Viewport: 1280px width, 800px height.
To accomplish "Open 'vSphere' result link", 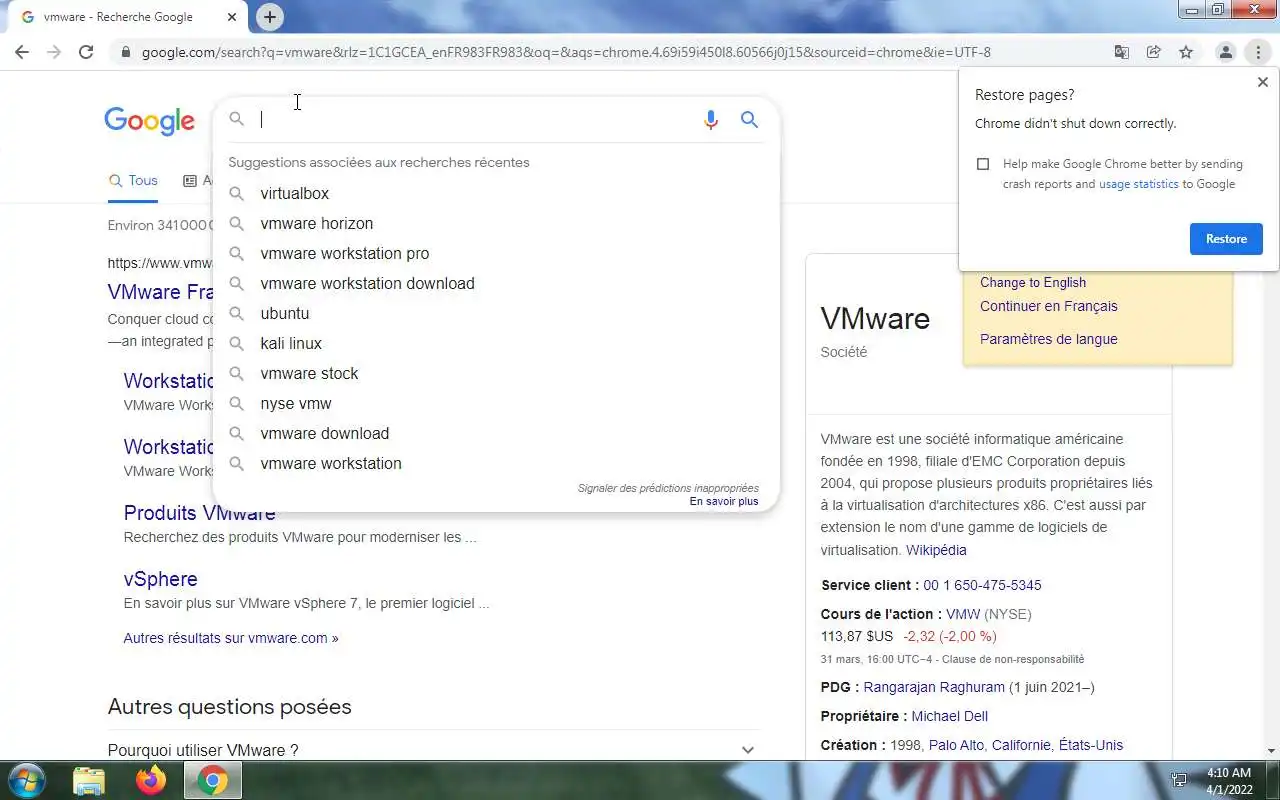I will [160, 579].
